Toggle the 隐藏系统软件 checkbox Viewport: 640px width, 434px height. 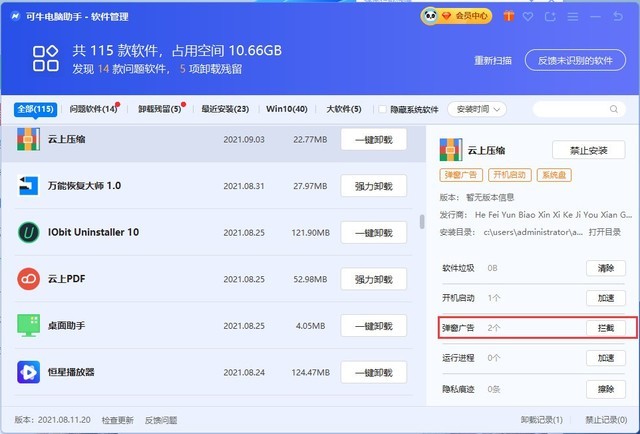pyautogui.click(x=382, y=109)
